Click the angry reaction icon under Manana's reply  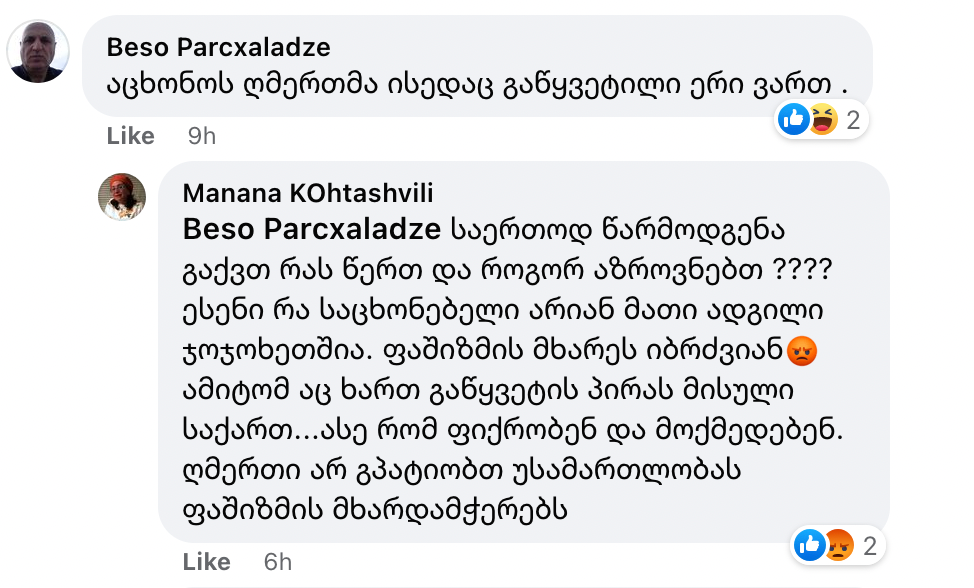tap(837, 546)
